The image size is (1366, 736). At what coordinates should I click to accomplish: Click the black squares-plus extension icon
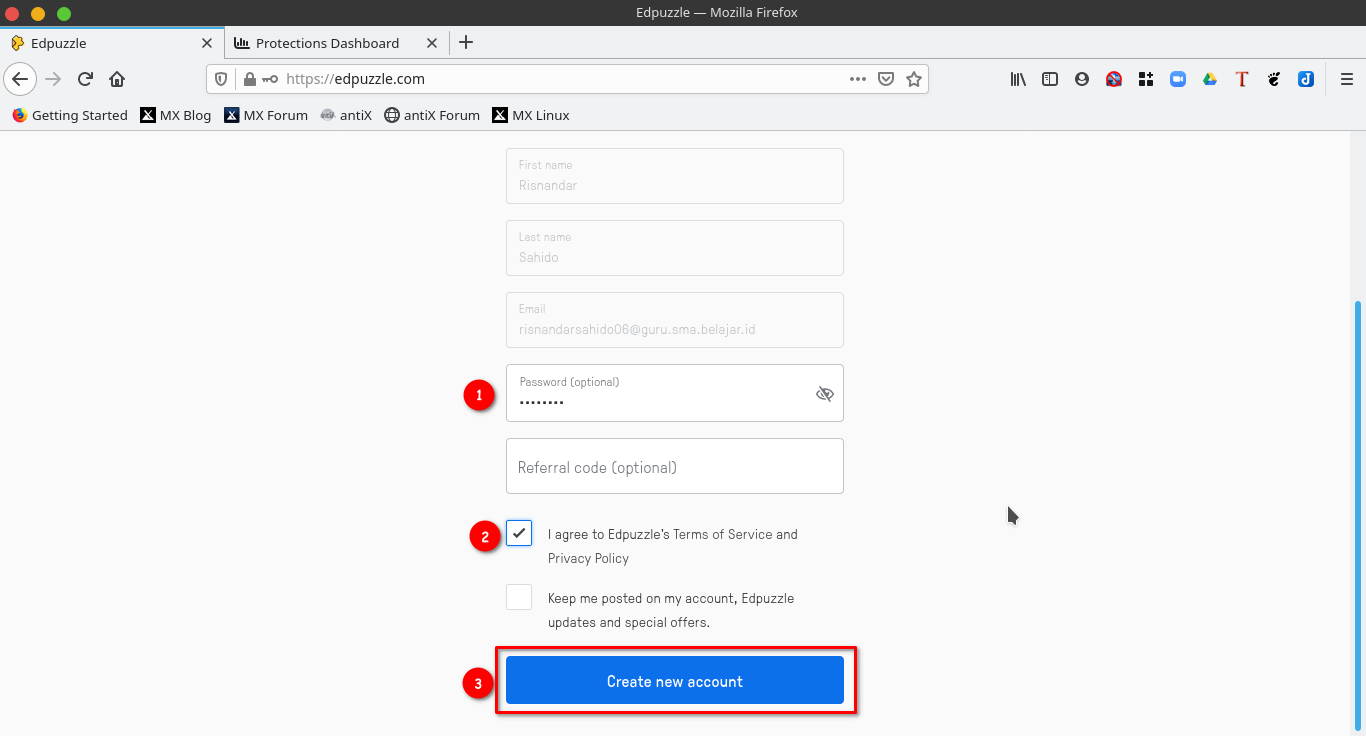[1146, 79]
